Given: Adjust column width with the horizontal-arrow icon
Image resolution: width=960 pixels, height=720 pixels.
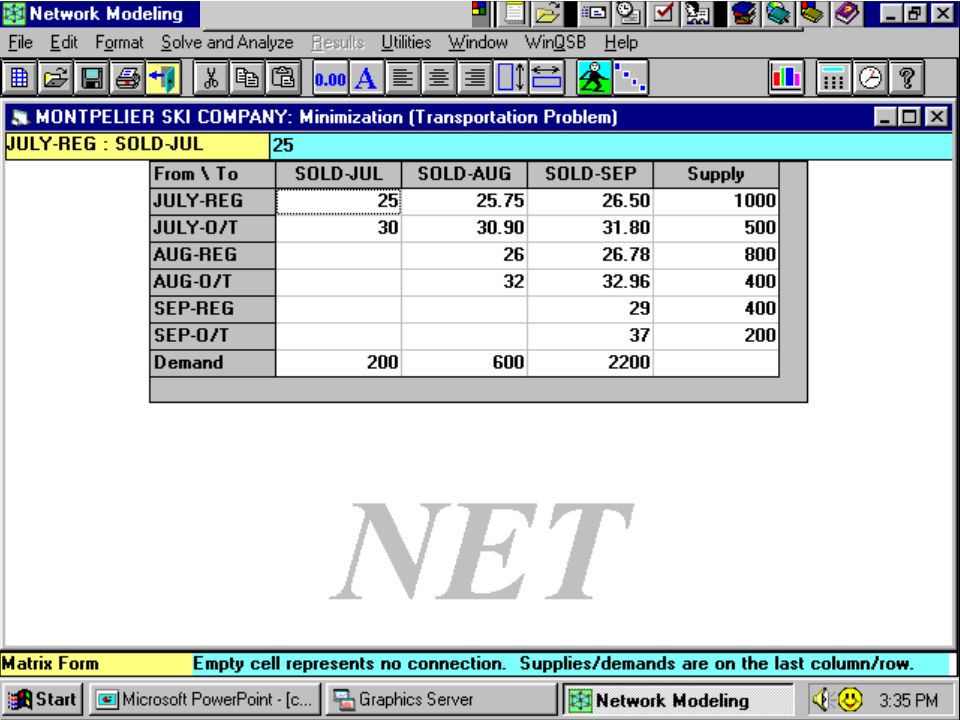Looking at the screenshot, I should click(547, 78).
